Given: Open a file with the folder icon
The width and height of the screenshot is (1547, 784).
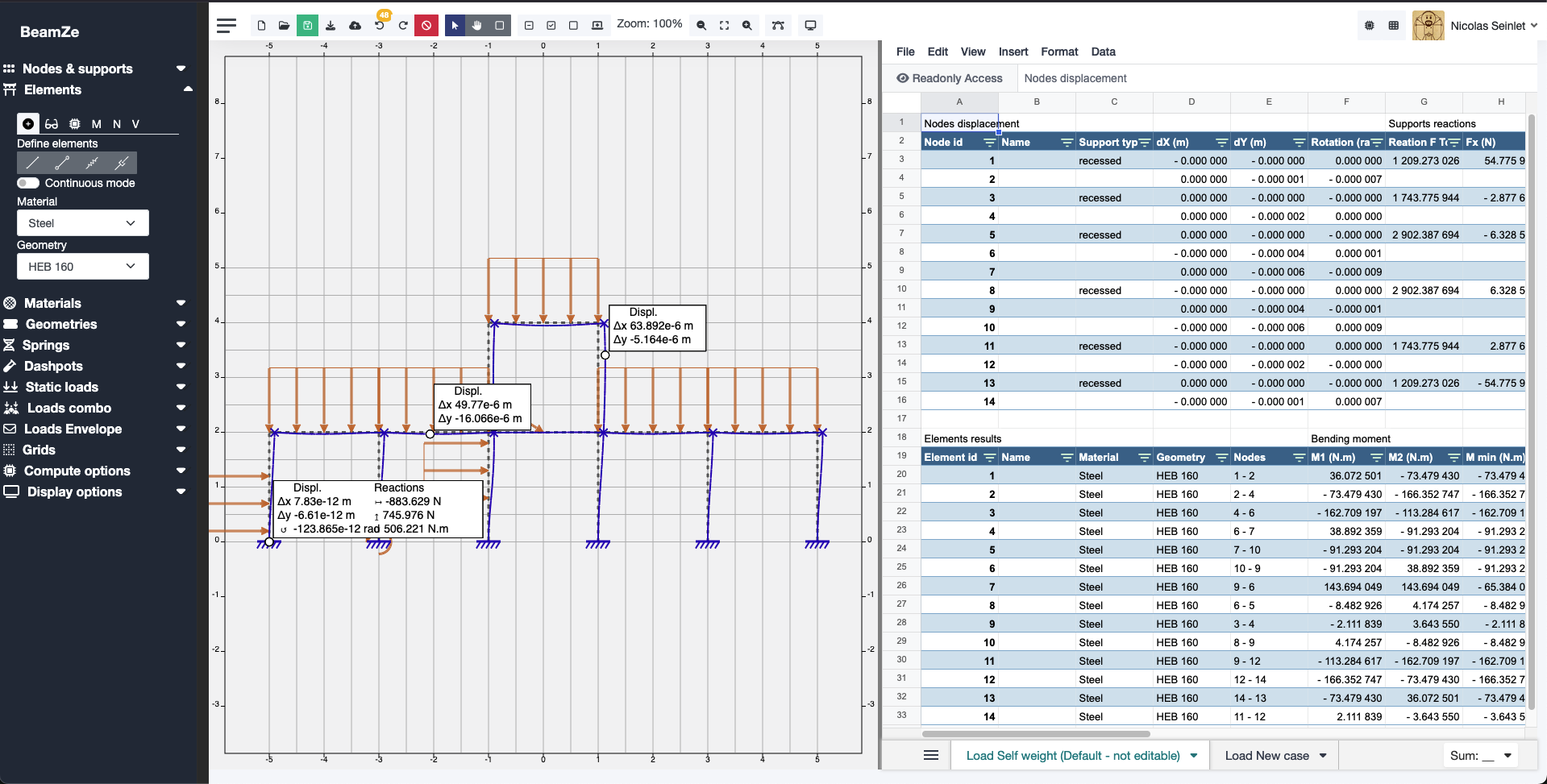Looking at the screenshot, I should [x=284, y=25].
